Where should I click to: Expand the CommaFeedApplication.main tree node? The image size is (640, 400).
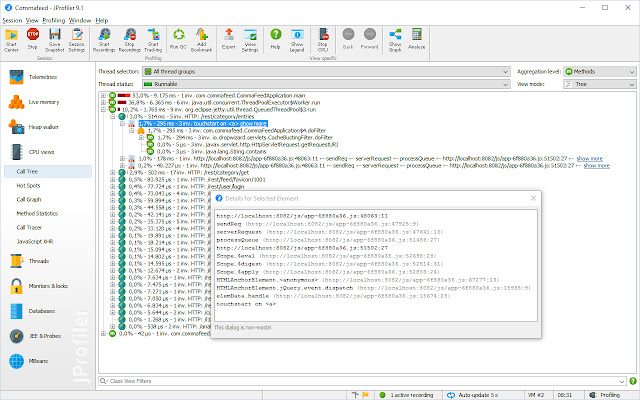click(x=103, y=96)
